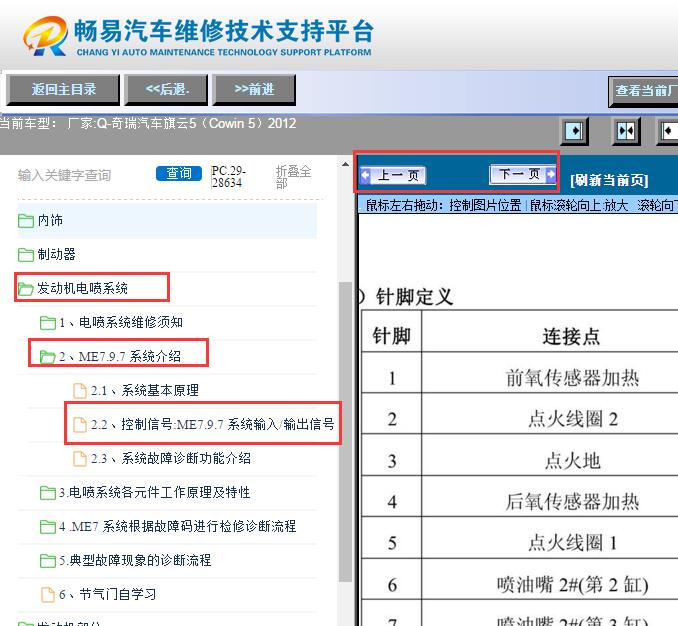This screenshot has height=626, width=678.
Task: Go to previous page with 上一页
Action: 393,176
